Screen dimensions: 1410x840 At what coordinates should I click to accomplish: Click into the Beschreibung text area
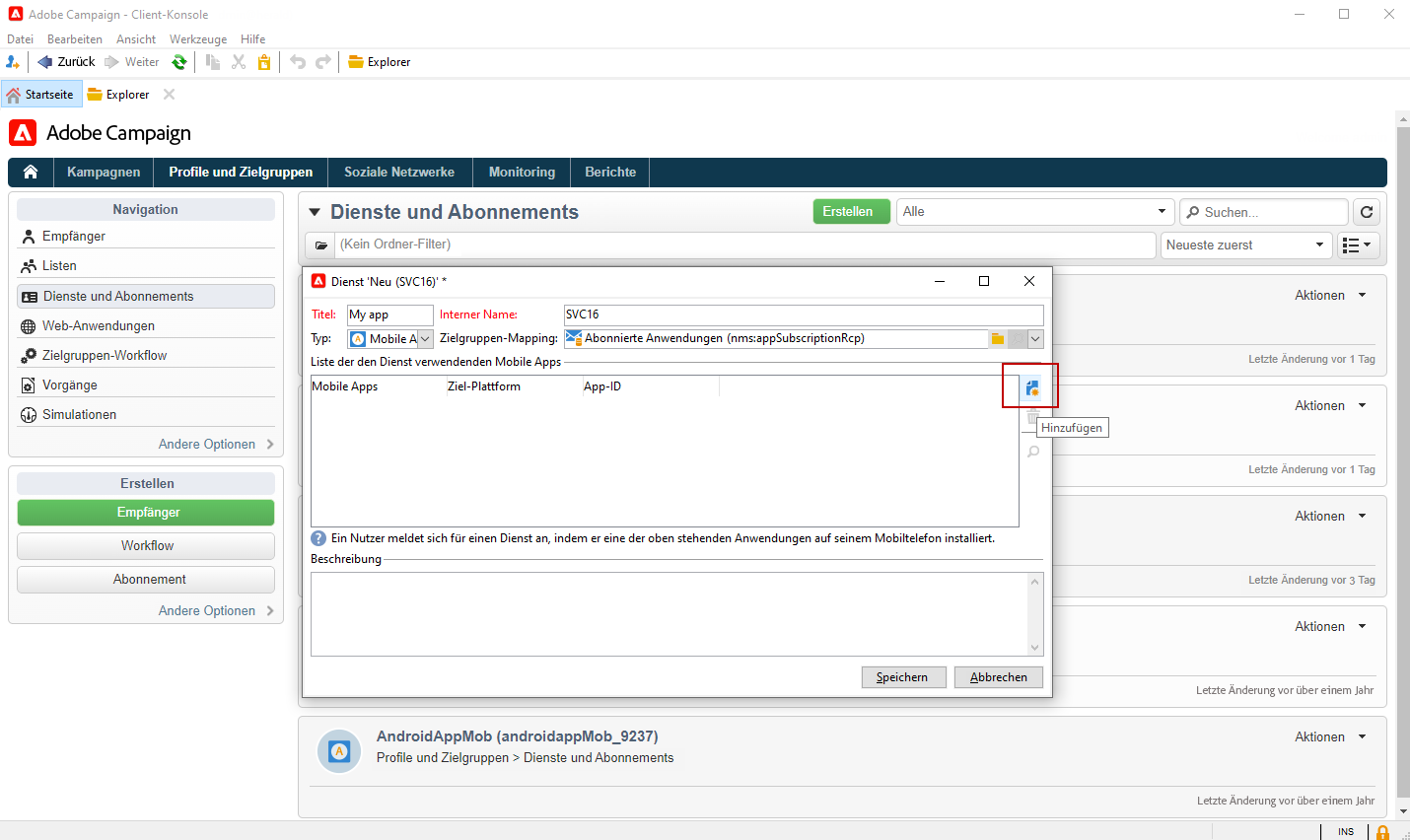670,614
